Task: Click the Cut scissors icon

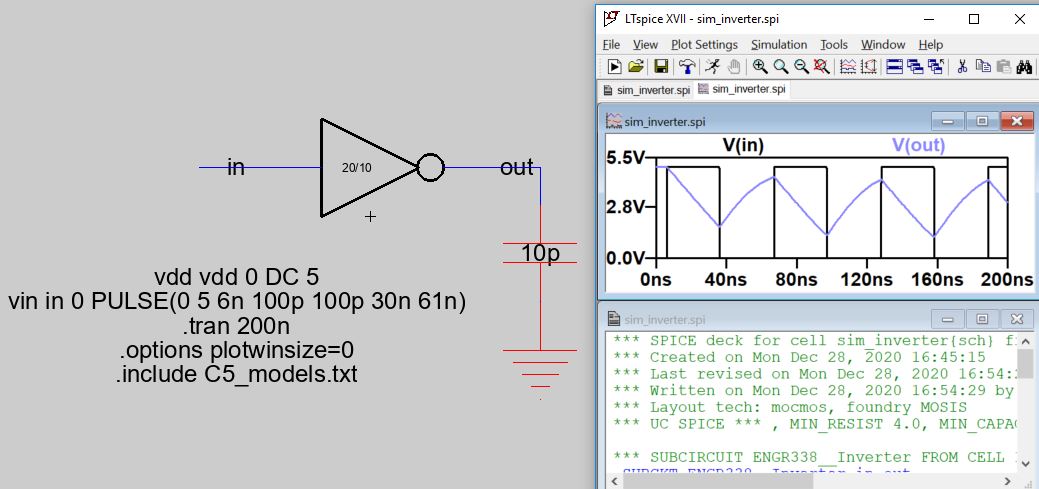Action: (x=963, y=66)
